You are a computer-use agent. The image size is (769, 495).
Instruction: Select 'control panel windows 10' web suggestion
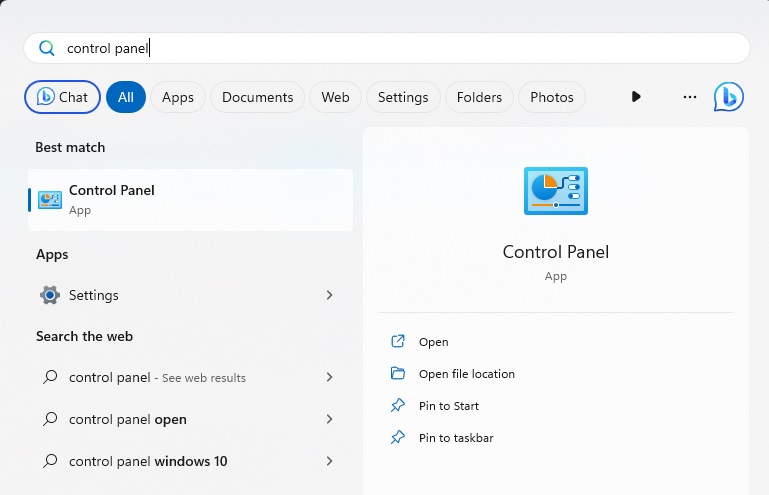[190, 461]
